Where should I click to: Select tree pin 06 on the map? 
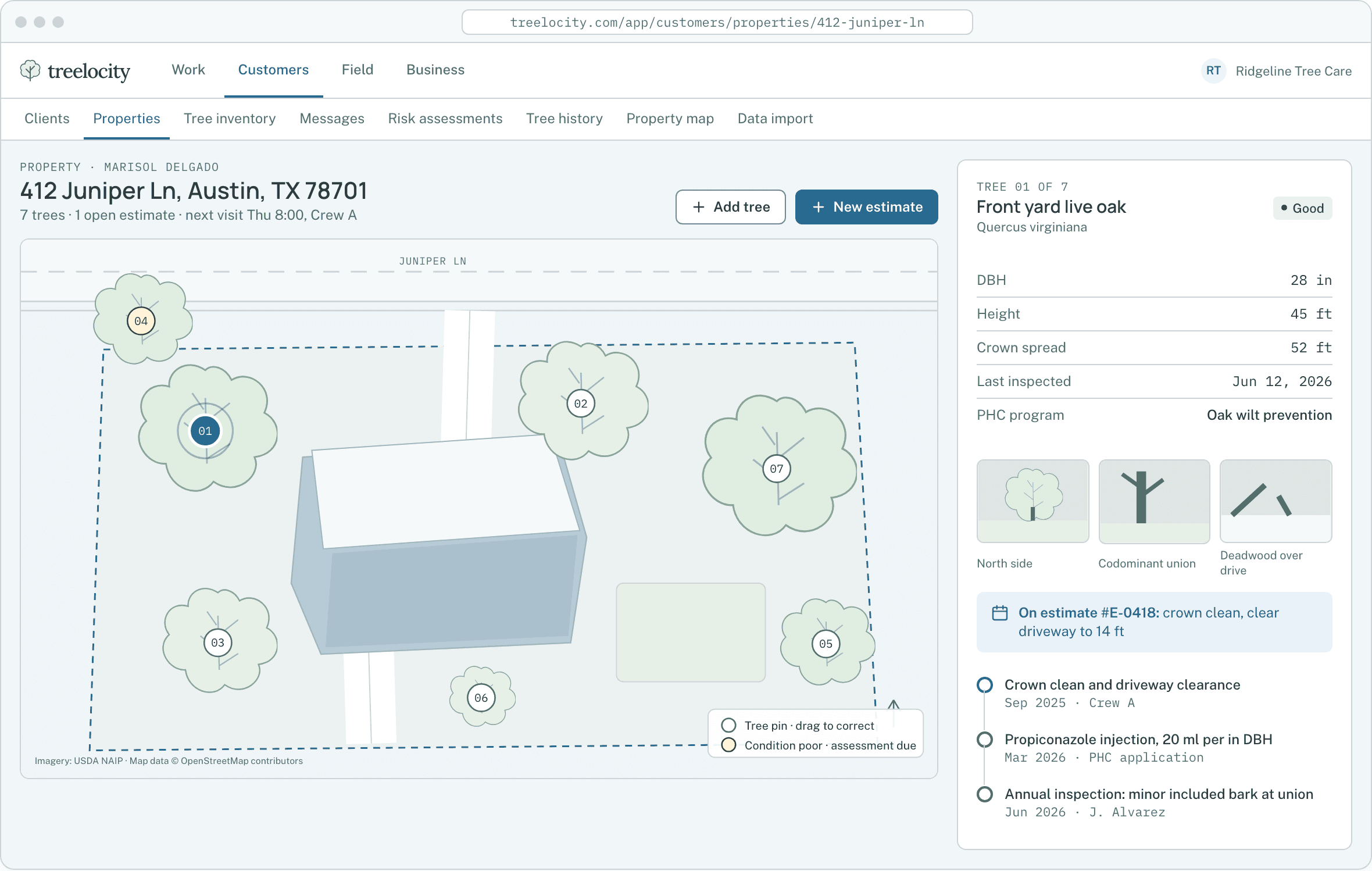(481, 698)
